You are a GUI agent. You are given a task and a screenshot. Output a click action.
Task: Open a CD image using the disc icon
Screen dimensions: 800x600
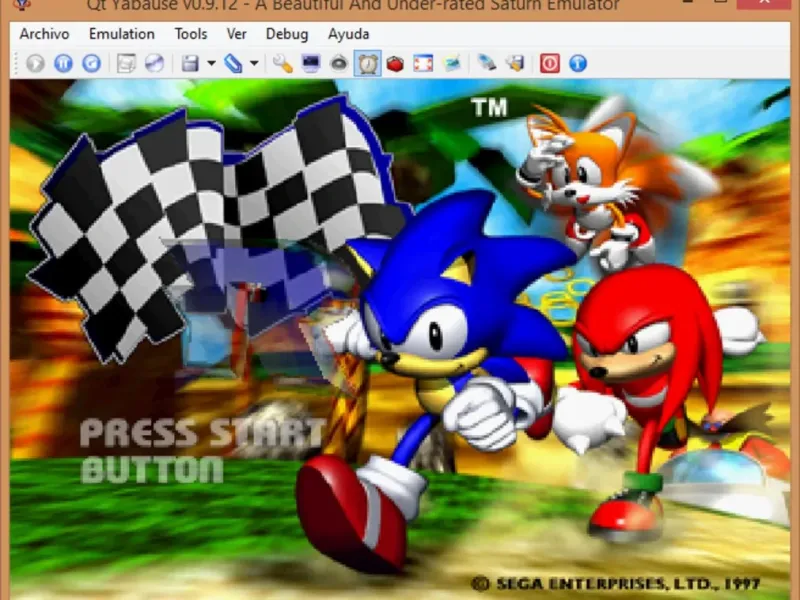click(x=154, y=63)
